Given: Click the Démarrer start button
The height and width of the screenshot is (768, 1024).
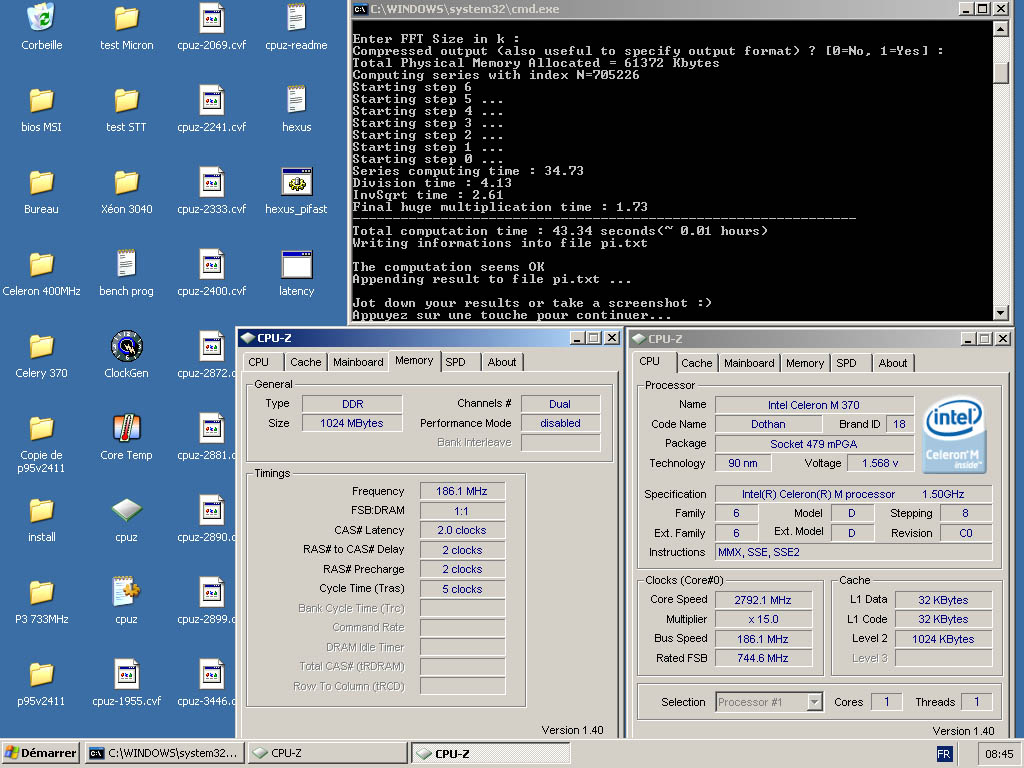Looking at the screenshot, I should pos(40,753).
